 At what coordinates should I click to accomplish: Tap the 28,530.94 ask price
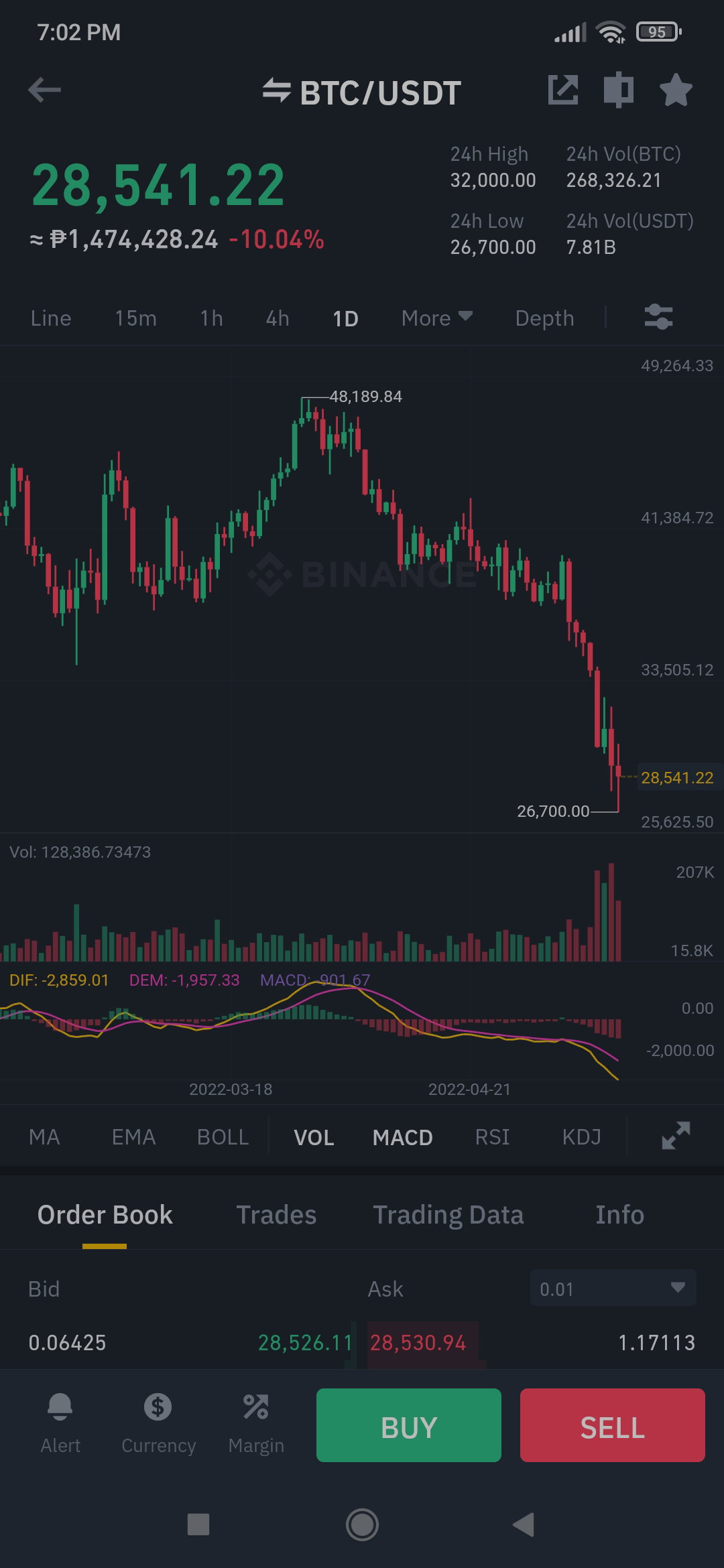[418, 1342]
